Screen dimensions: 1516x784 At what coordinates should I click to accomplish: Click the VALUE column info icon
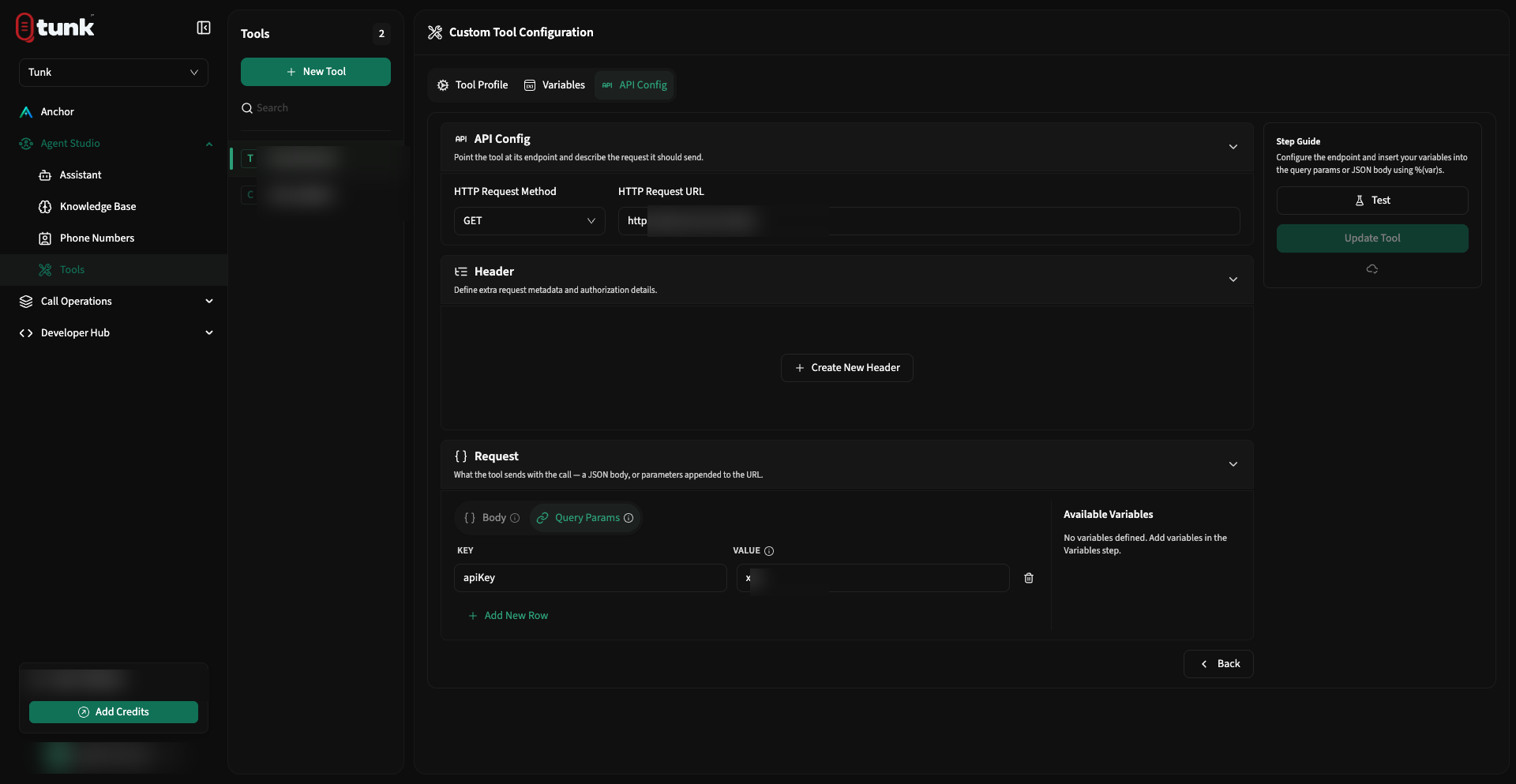pos(769,551)
